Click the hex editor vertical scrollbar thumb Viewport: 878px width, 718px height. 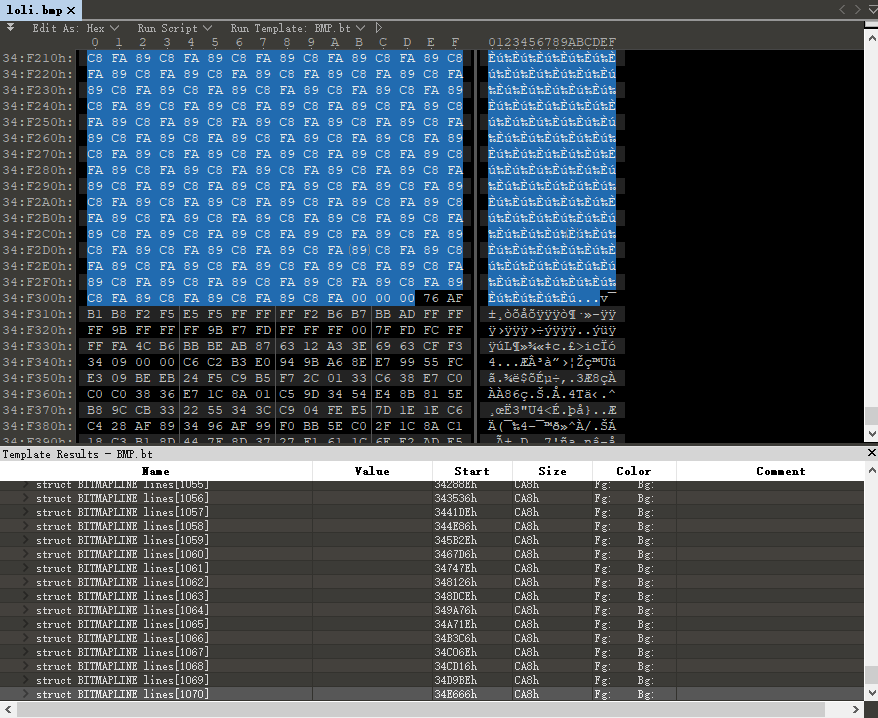pos(870,417)
